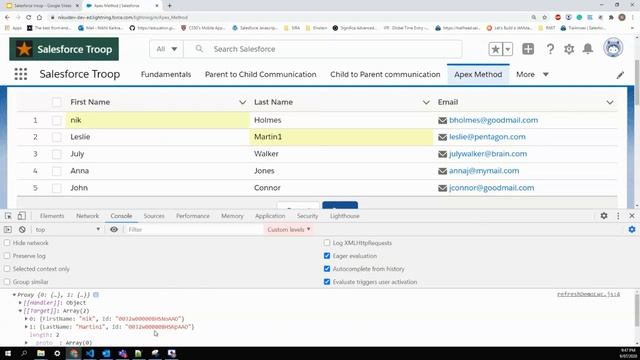Tick the select-all header checkbox
Viewport: 640px width, 360px height.
pyautogui.click(x=56, y=102)
